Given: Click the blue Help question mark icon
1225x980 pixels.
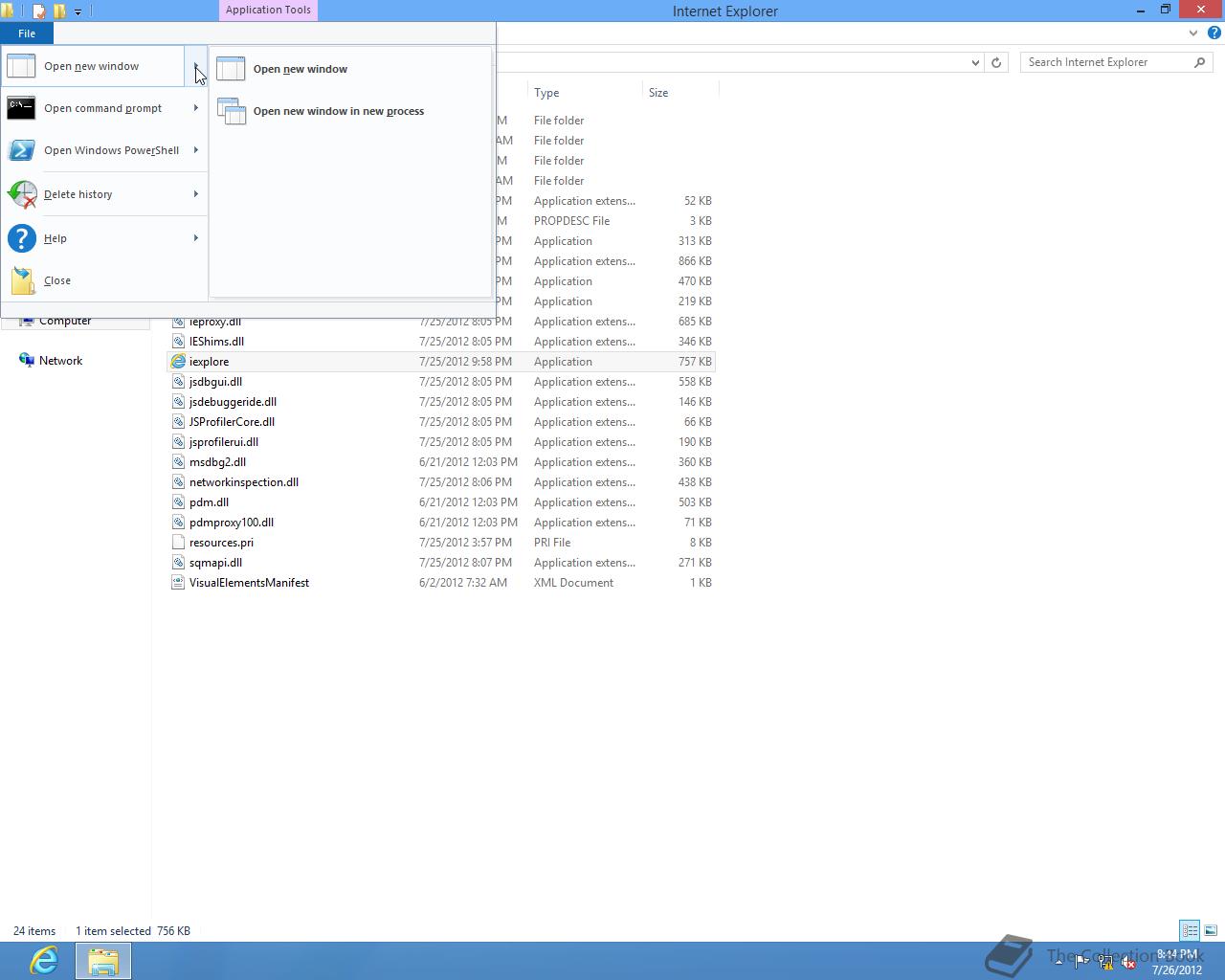Looking at the screenshot, I should pos(21,238).
